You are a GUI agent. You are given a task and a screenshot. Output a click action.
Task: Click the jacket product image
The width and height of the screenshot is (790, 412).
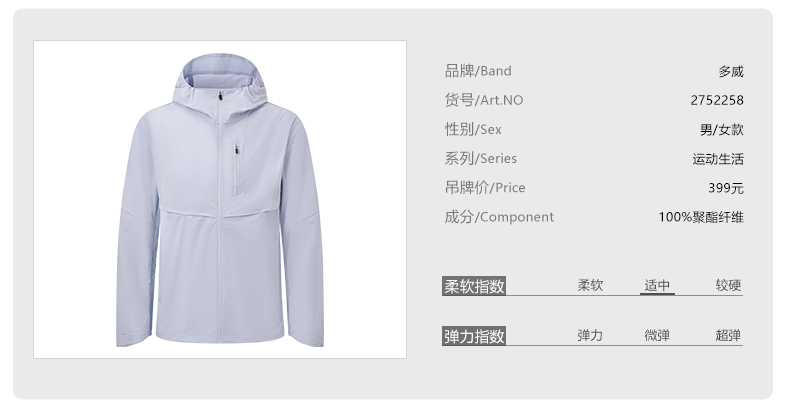[x=220, y=199]
